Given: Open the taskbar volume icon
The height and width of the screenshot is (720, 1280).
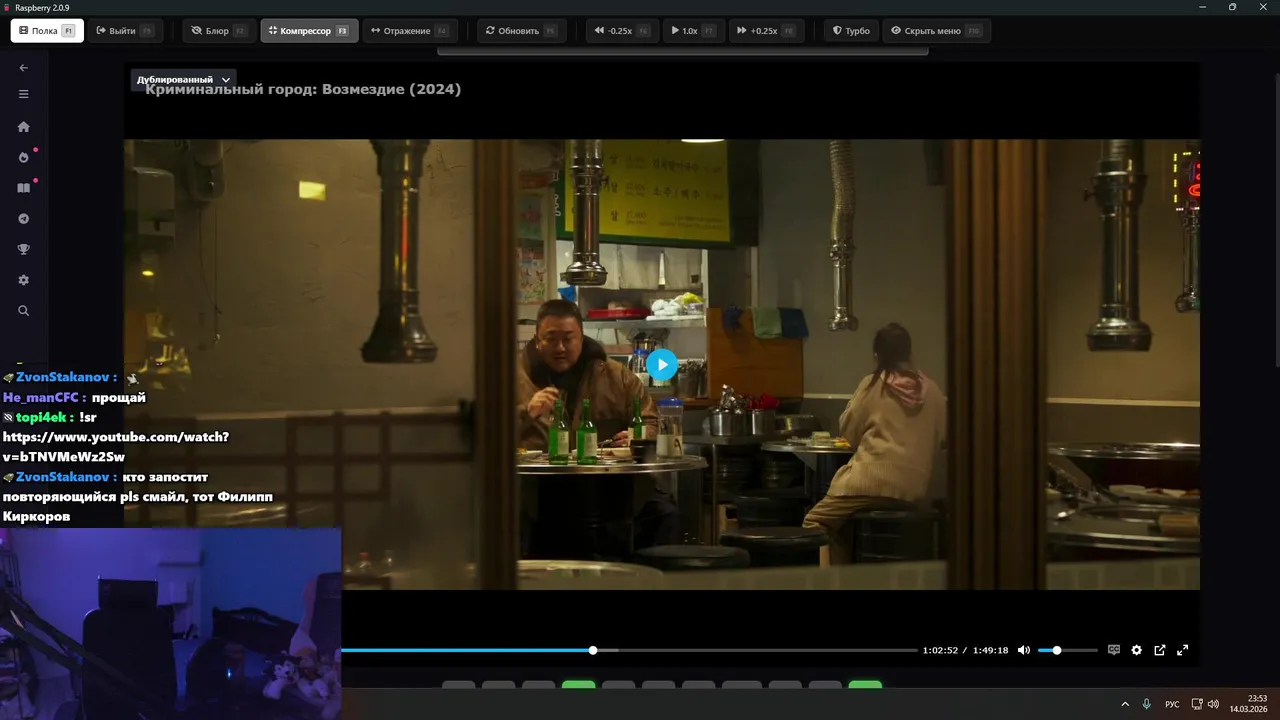Looking at the screenshot, I should point(1213,704).
